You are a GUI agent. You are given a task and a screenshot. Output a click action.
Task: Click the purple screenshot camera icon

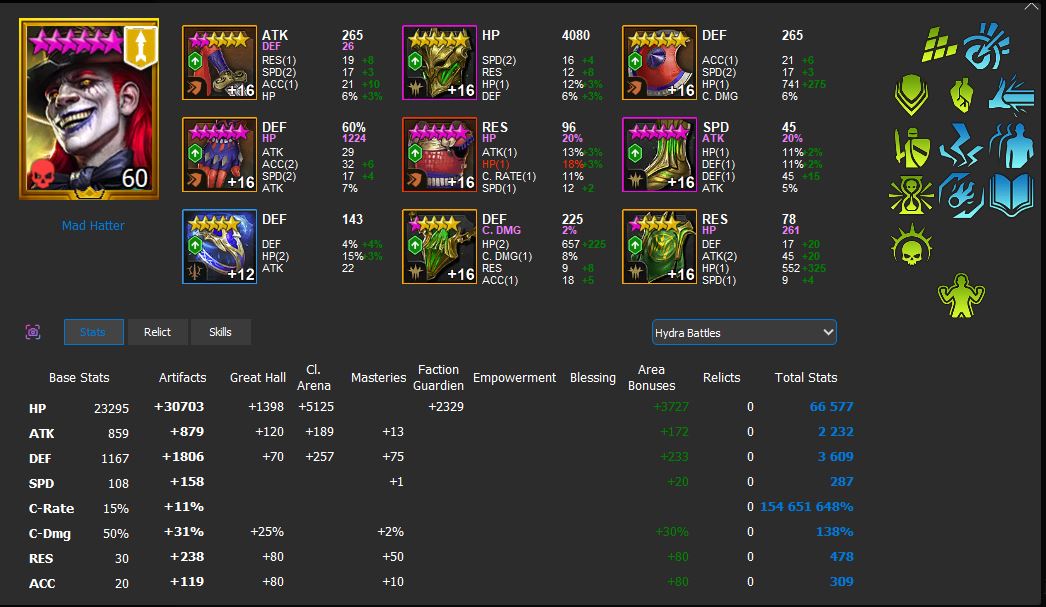(x=33, y=332)
